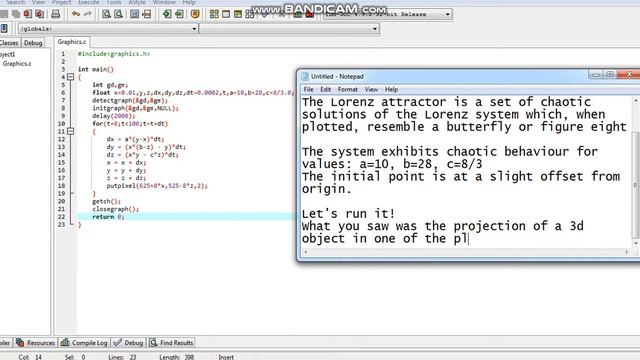Viewport: 640px width, 360px height.
Task: Click the "int main()" code line
Action: 96,69
